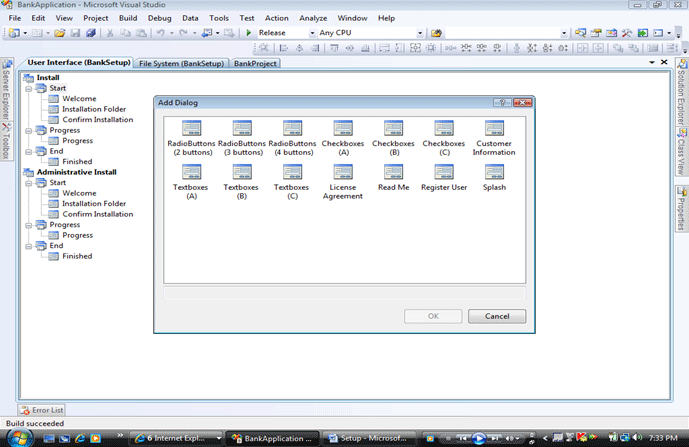Open the Any CPU platform dropdown
The height and width of the screenshot is (447, 689).
click(420, 33)
